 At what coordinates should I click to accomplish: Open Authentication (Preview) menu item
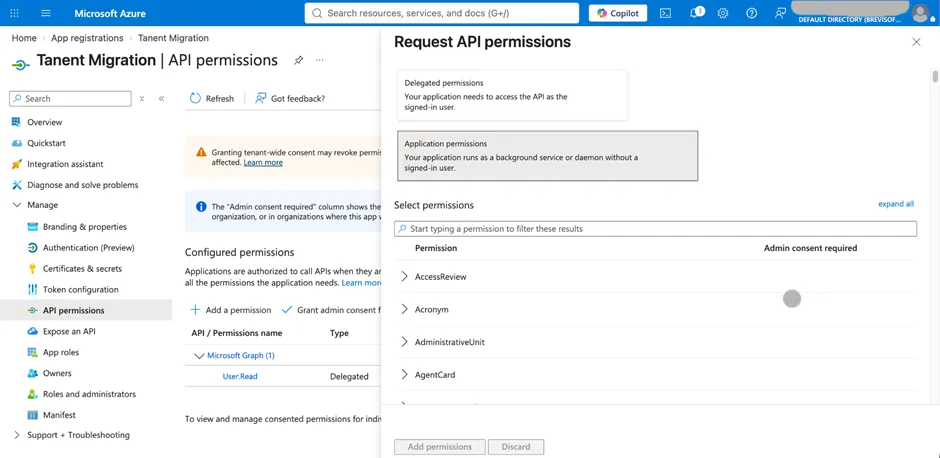(89, 248)
